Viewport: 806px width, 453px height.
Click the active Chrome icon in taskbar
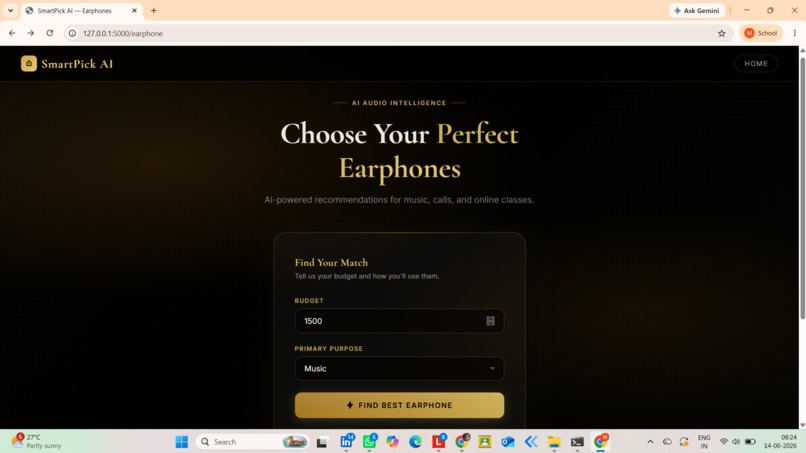(600, 441)
